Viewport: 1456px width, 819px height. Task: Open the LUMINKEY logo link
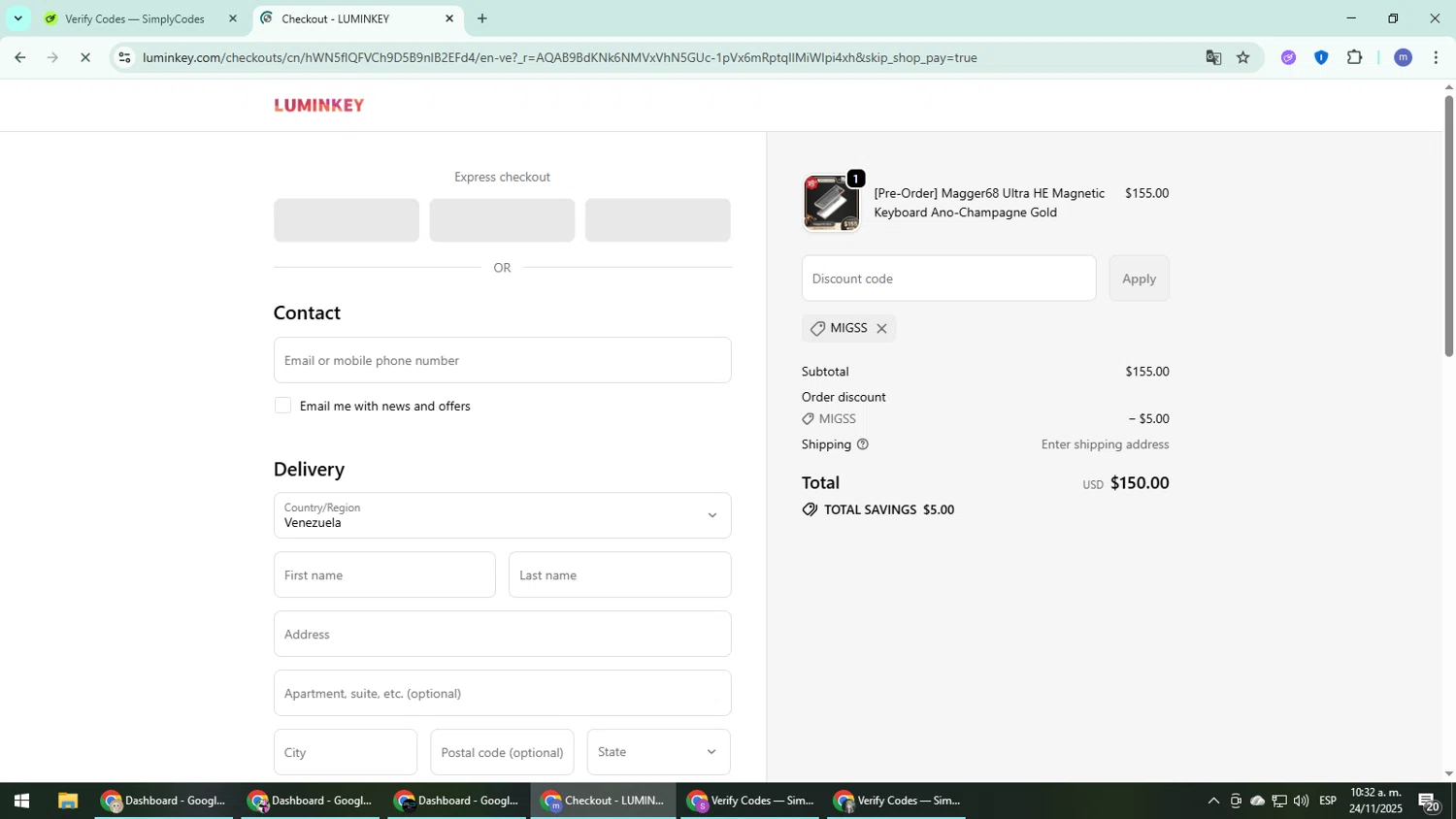tap(318, 105)
